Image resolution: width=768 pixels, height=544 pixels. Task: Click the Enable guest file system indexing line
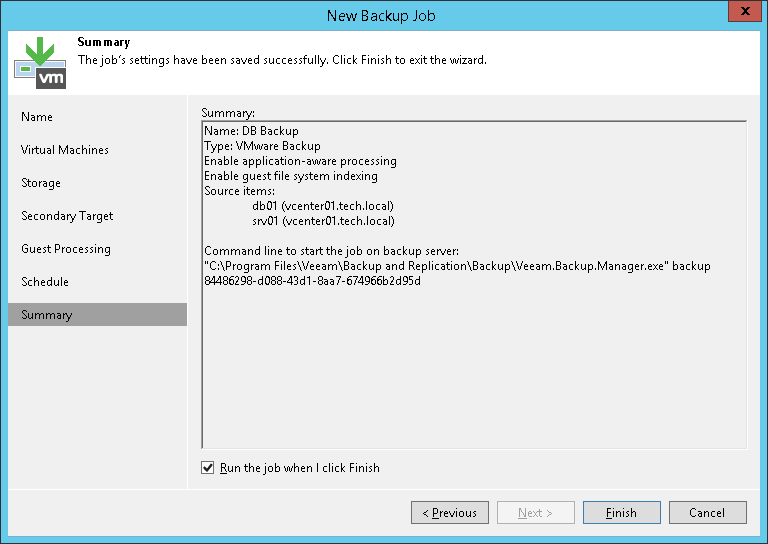(291, 176)
